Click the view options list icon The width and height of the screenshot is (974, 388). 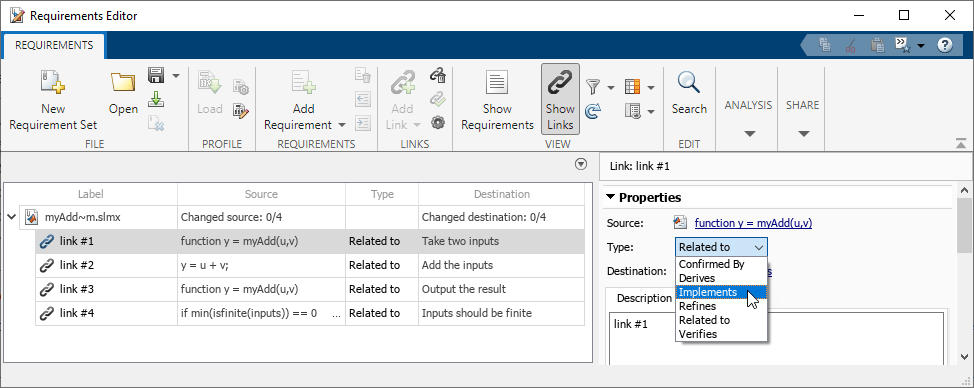[x=632, y=112]
